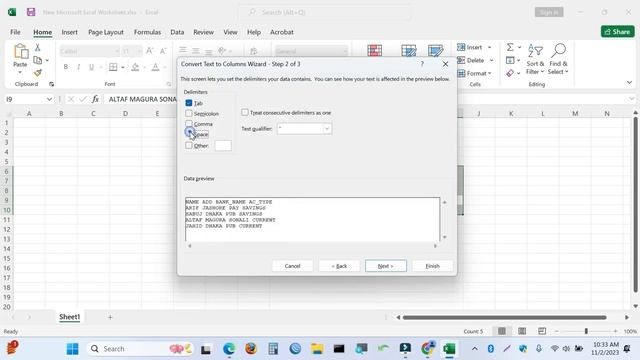640x360 pixels.
Task: Switch to Page Layout view in status bar
Action: 522,331
